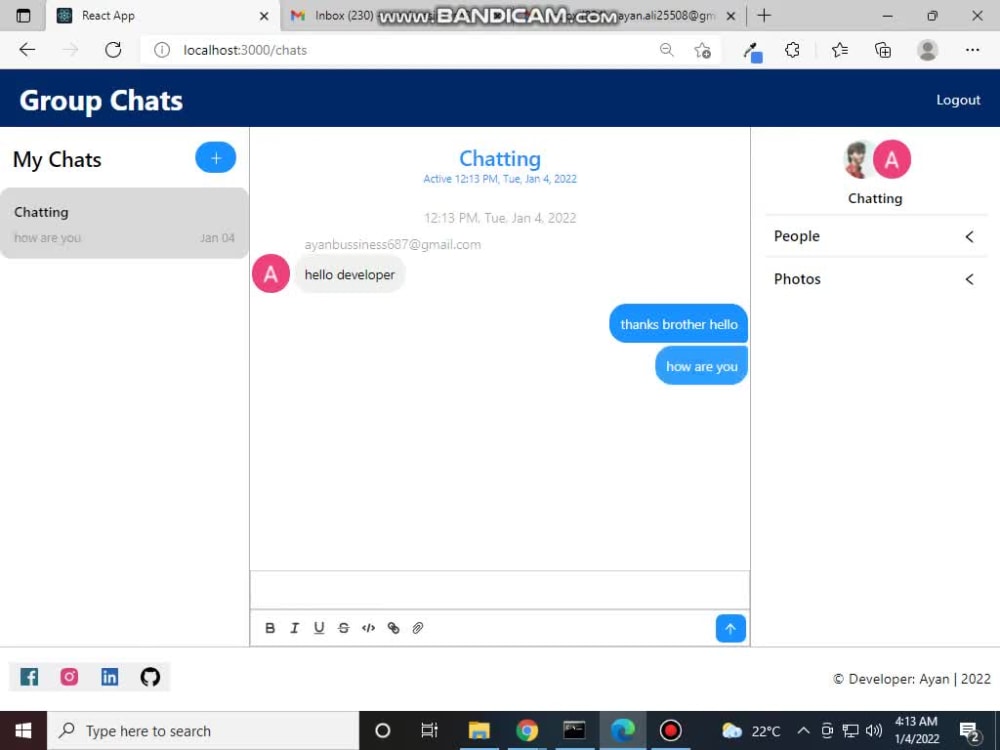Open Google Chrome from taskbar
Screen dimensions: 1000x750
(x=527, y=731)
